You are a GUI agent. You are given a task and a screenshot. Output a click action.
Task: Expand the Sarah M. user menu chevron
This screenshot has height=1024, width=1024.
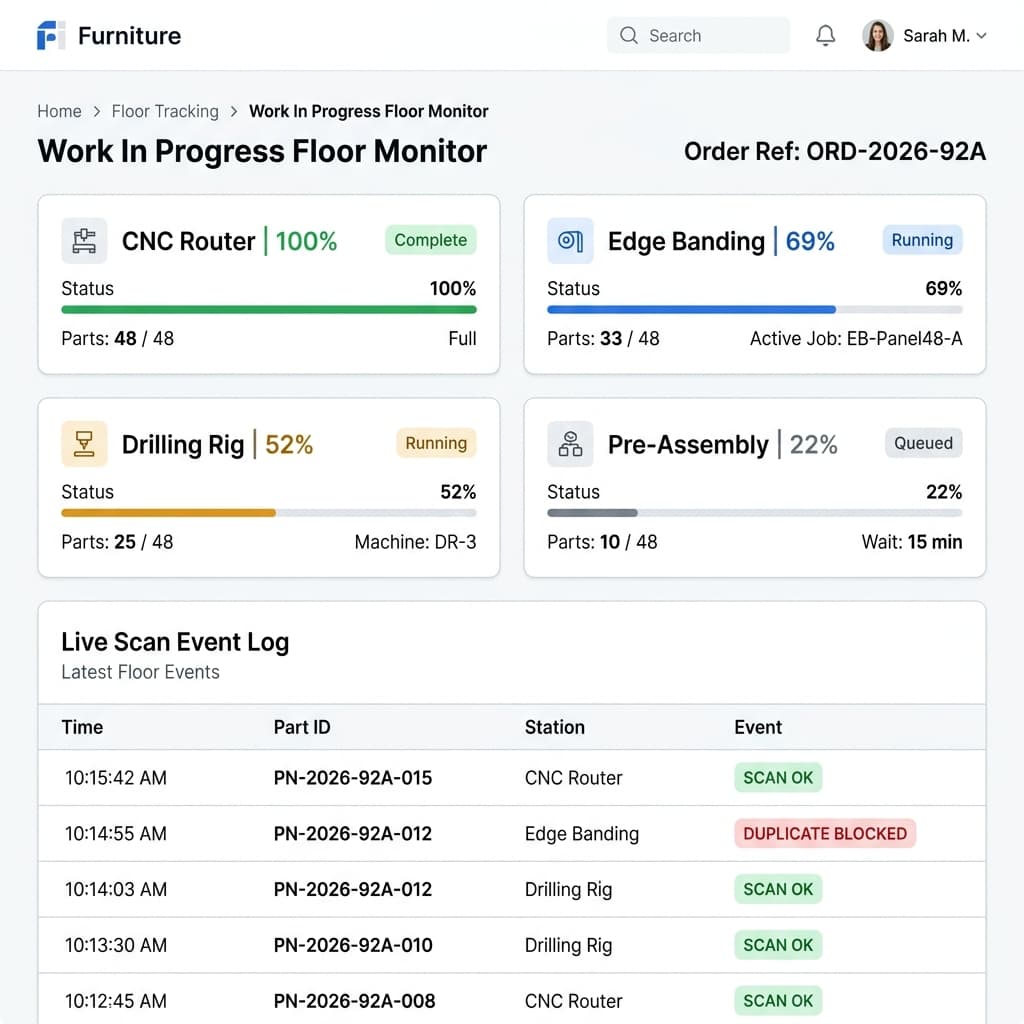(981, 36)
